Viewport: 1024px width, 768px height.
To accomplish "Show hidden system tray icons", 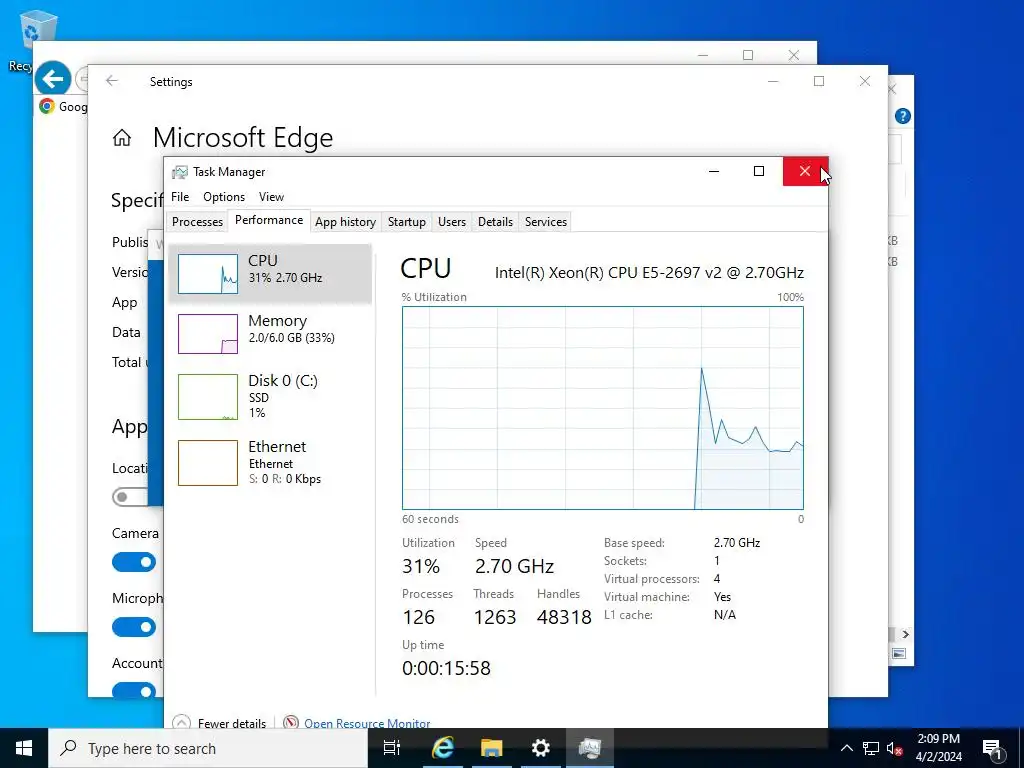I will 846,748.
